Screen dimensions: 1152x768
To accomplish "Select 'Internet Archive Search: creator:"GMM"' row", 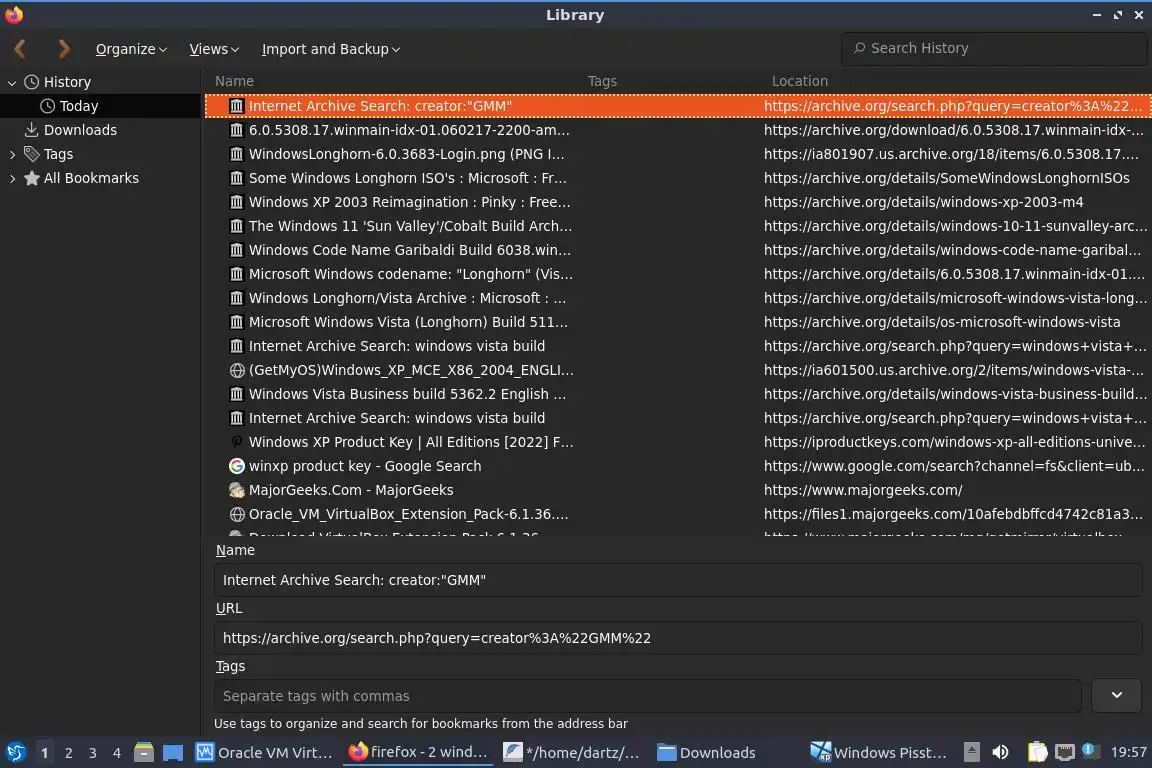I will [678, 107].
